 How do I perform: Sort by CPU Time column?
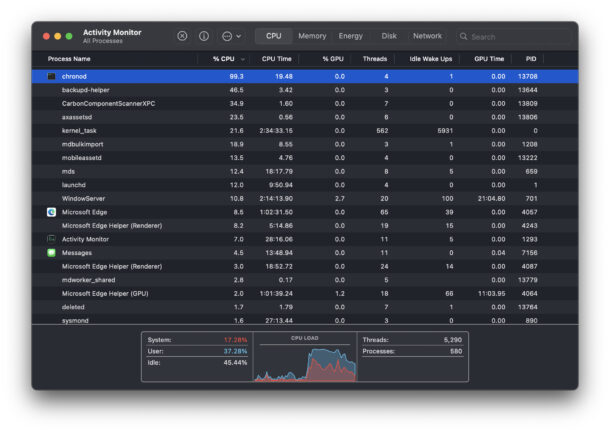(x=276, y=59)
